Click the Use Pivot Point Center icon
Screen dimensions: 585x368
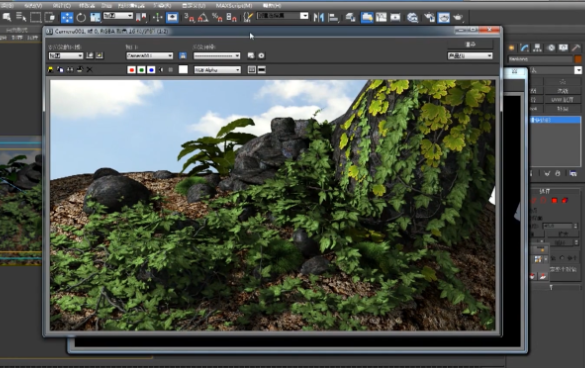pyautogui.click(x=141, y=17)
